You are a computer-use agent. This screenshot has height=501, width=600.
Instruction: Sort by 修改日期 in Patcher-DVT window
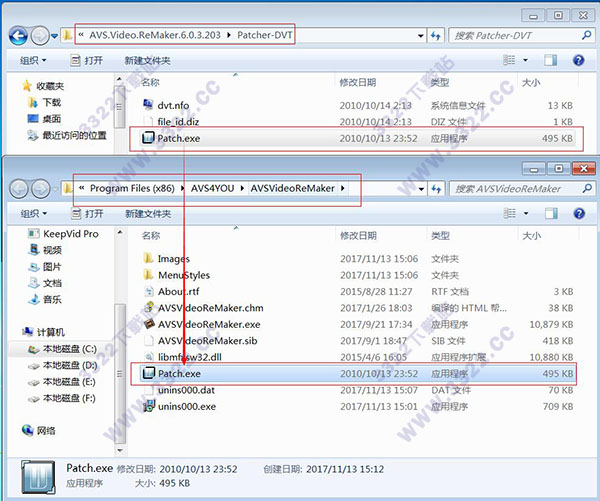click(357, 82)
